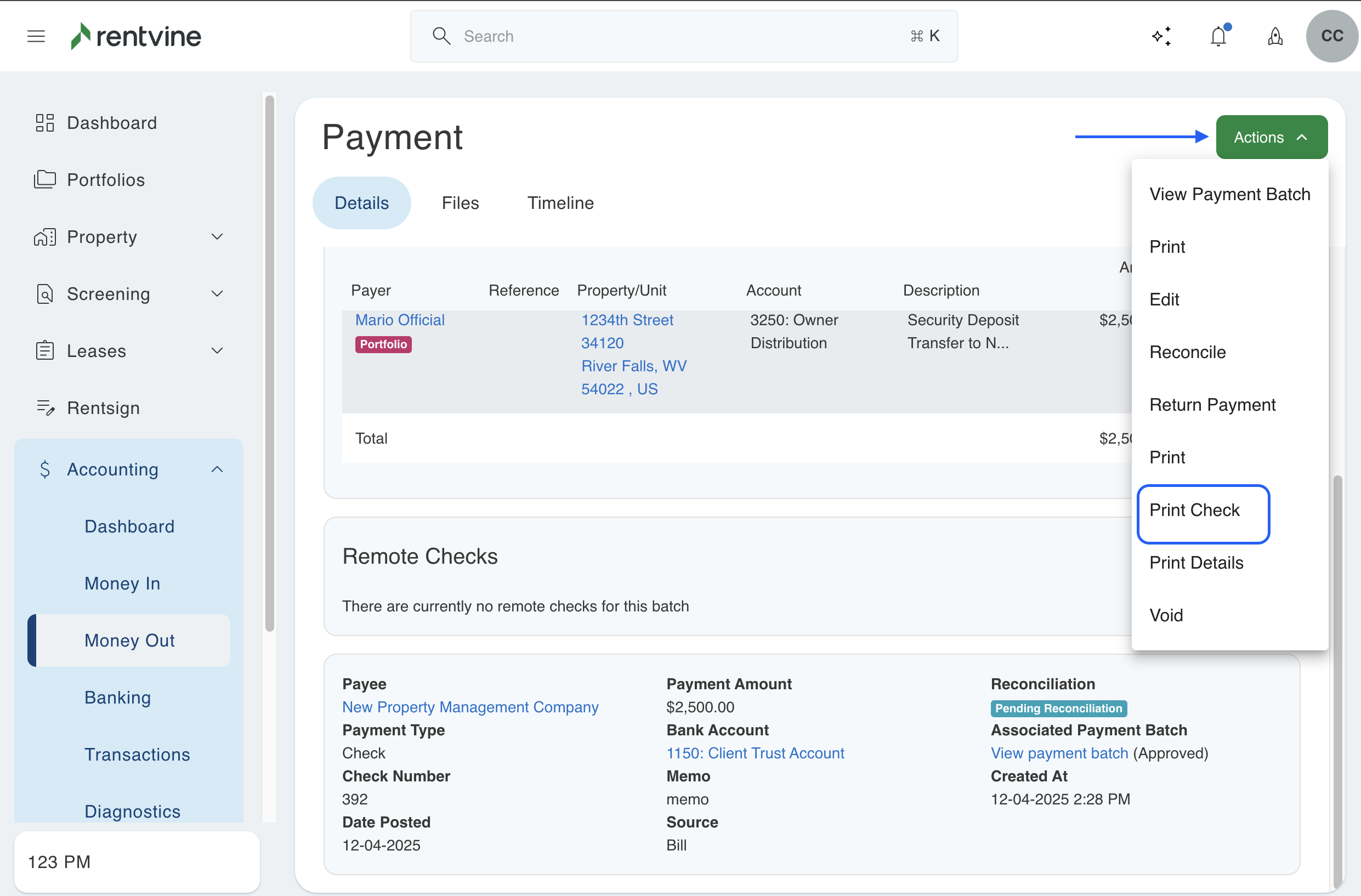Click the rentvine logo
This screenshot has width=1361, height=896.
[x=136, y=36]
